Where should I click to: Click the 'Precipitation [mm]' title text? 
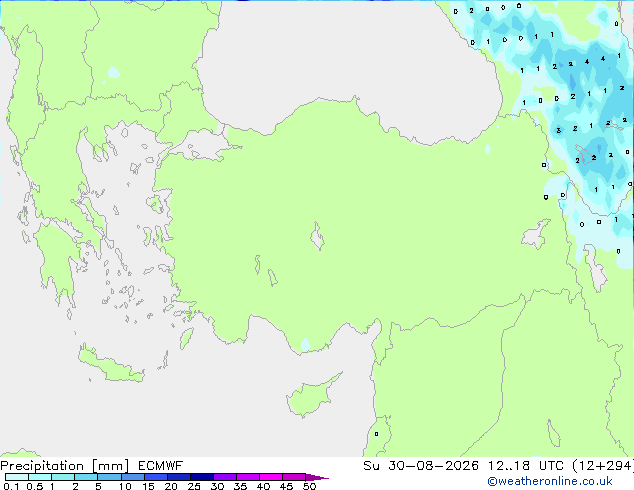[x=65, y=466]
